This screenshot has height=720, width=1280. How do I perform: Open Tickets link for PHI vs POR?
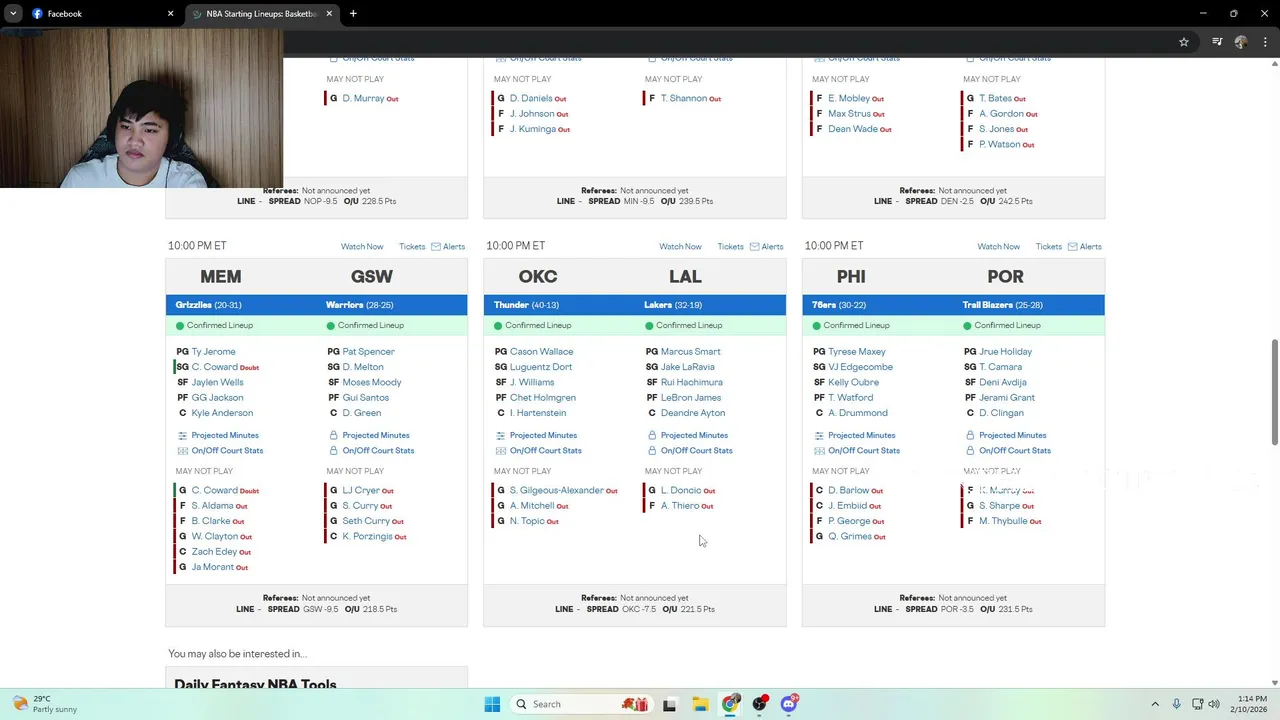[1048, 247]
